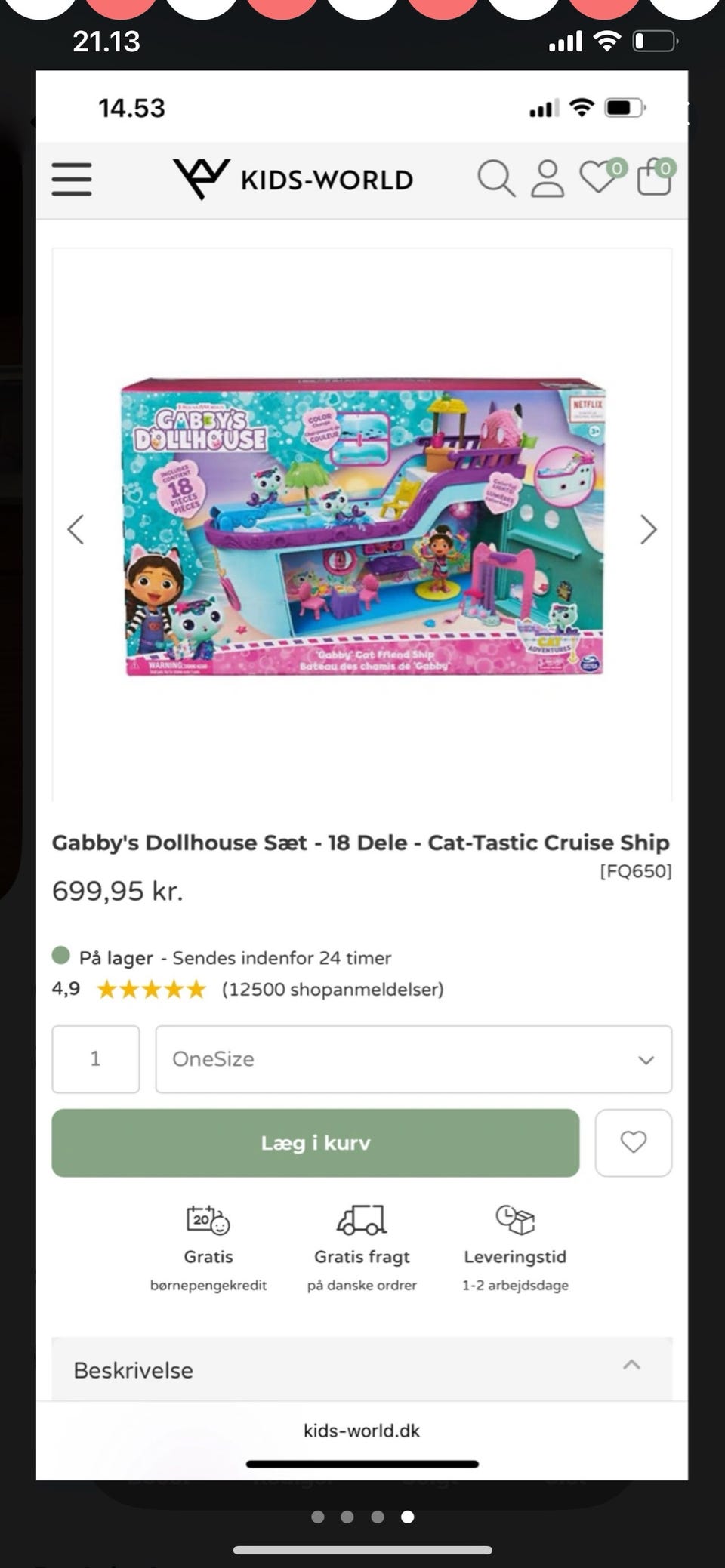Open the 12500 shopanmeldelser reviews link
The image size is (725, 1568).
point(332,989)
